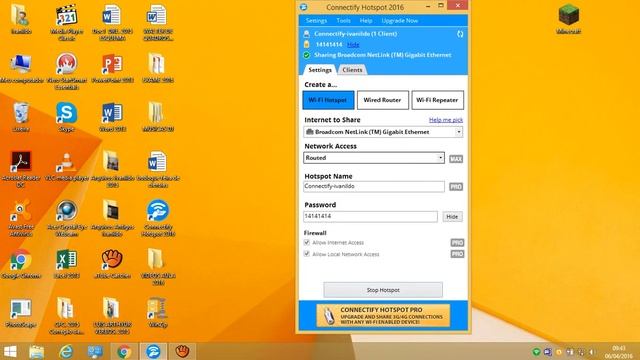
Task: Launch Excel desktop shortcut
Action: pyautogui.click(x=67, y=264)
